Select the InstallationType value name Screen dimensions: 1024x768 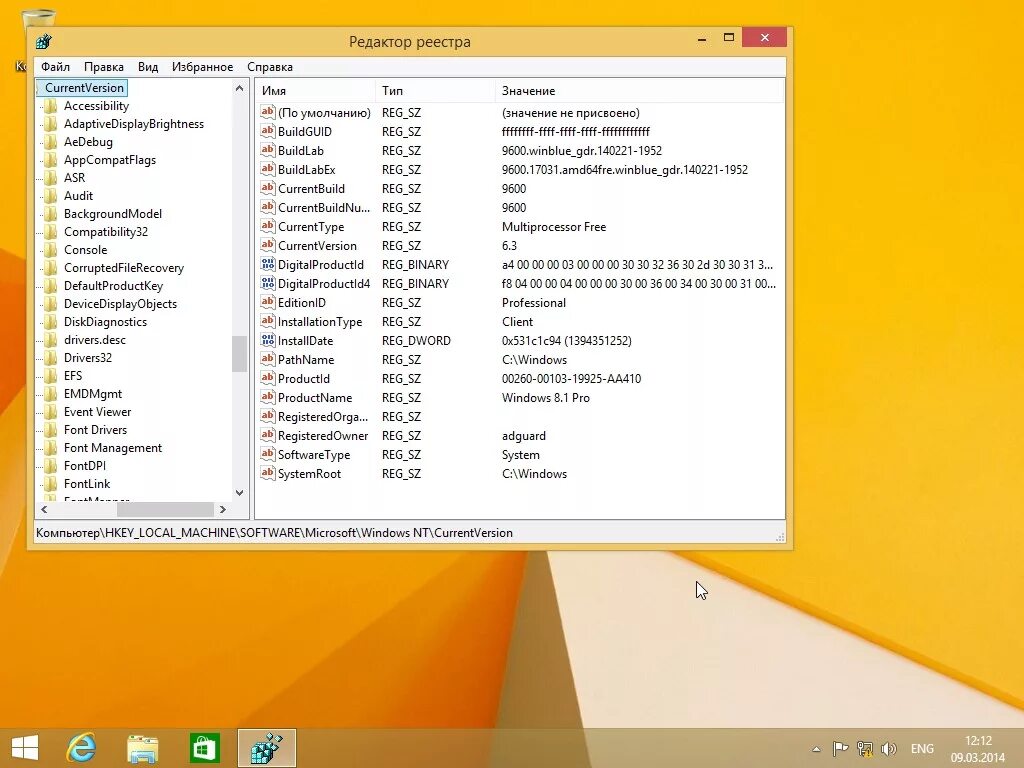tap(320, 321)
